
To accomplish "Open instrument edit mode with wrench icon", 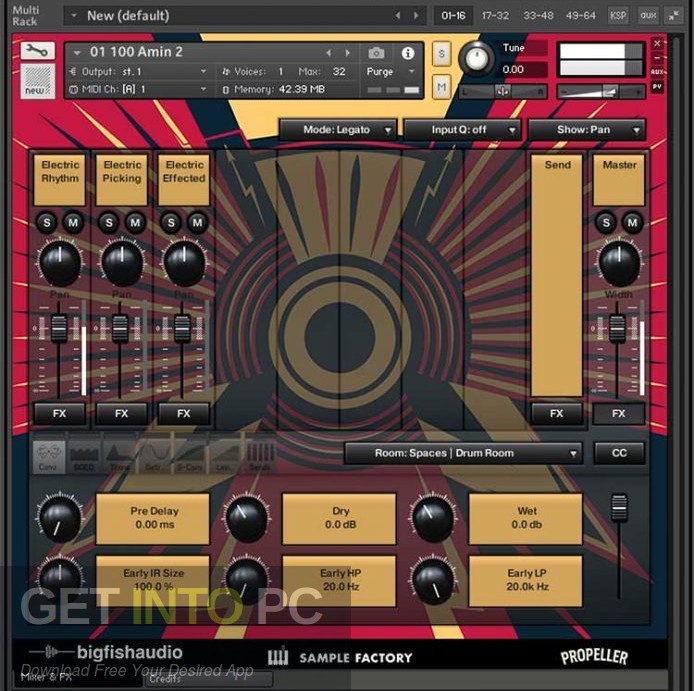I will 37,51.
